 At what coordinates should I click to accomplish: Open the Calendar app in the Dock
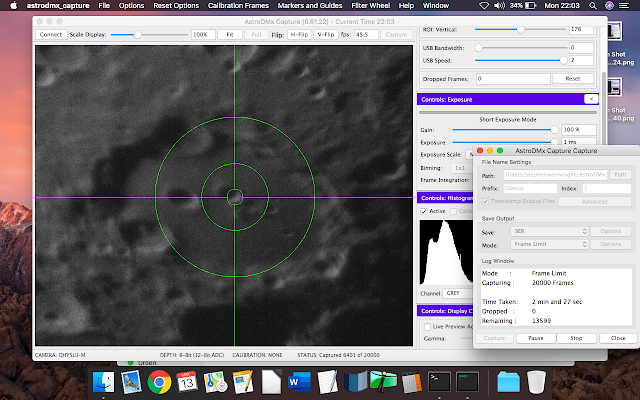(187, 382)
